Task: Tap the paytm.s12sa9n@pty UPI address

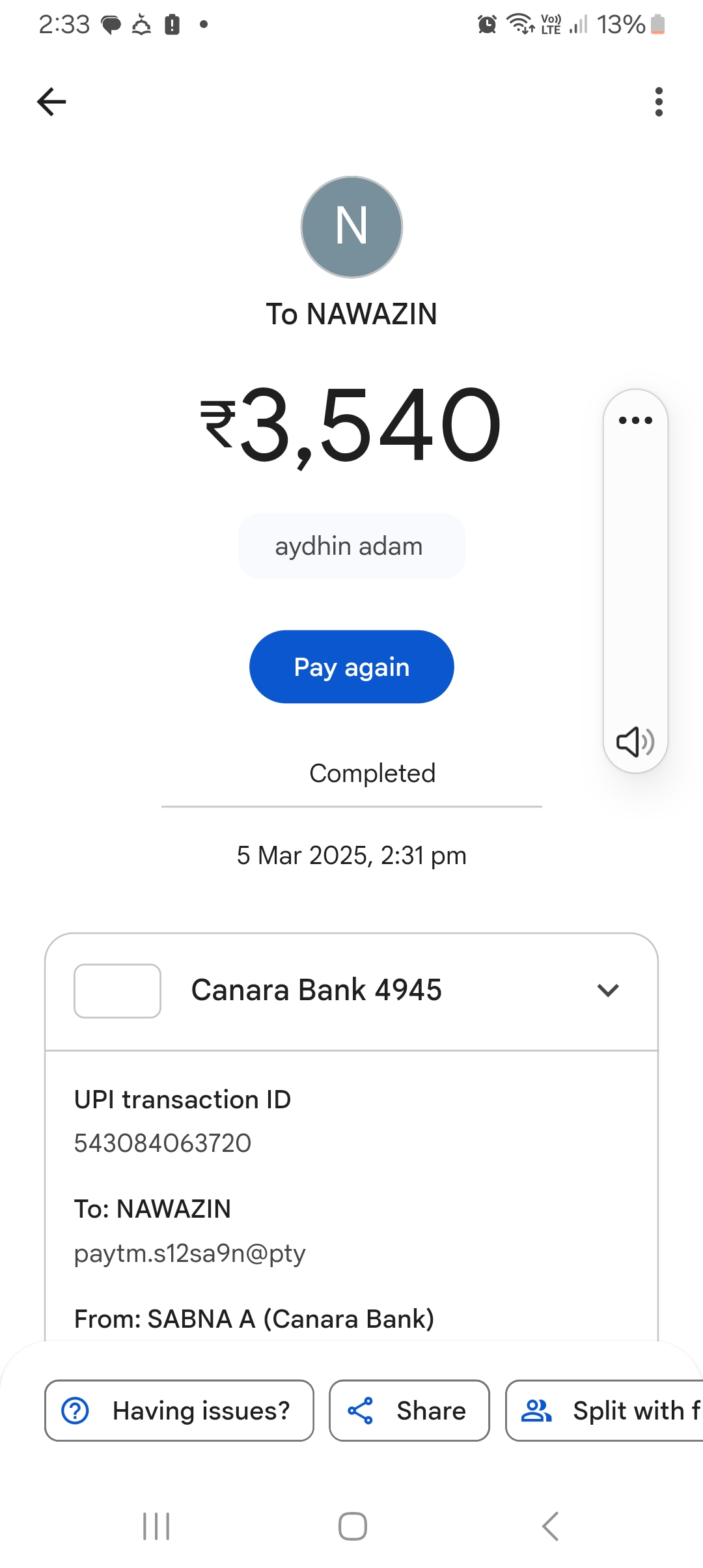Action: tap(189, 1253)
